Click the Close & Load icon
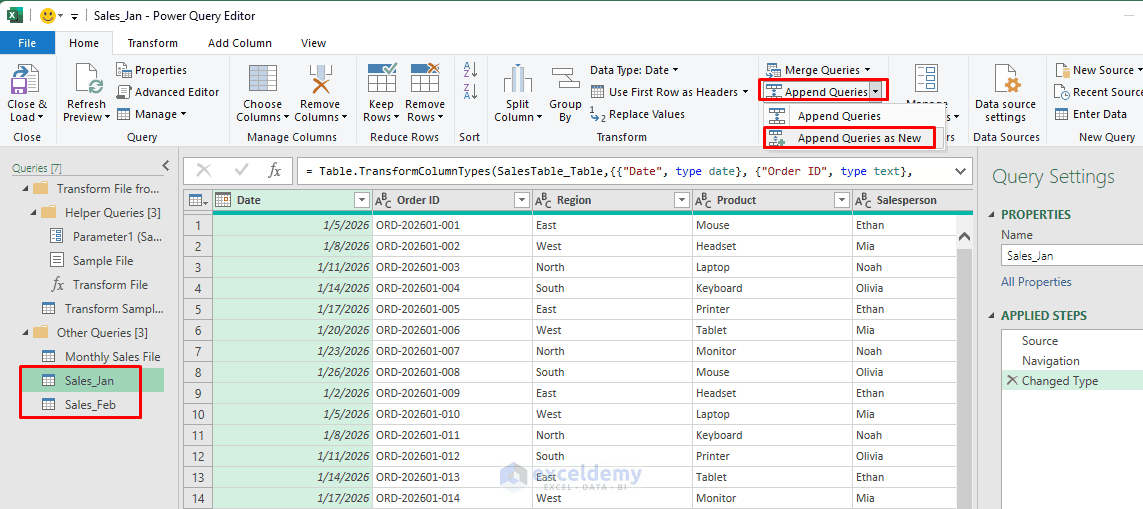 pyautogui.click(x=26, y=79)
